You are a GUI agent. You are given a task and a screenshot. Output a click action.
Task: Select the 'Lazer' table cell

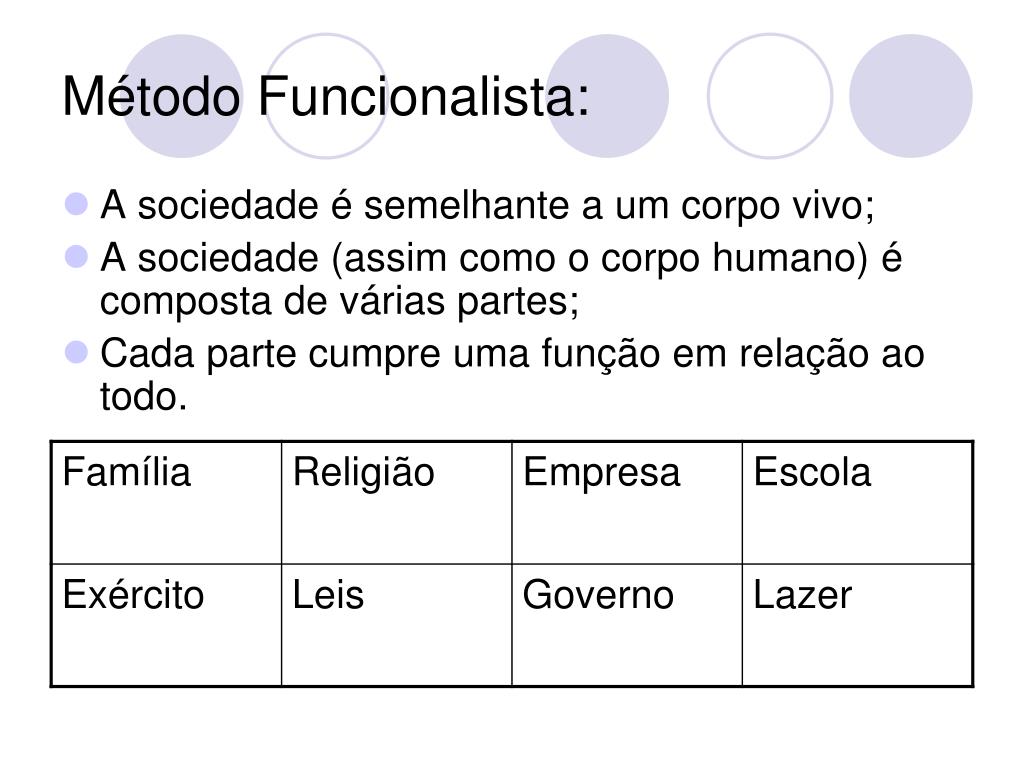tap(857, 625)
